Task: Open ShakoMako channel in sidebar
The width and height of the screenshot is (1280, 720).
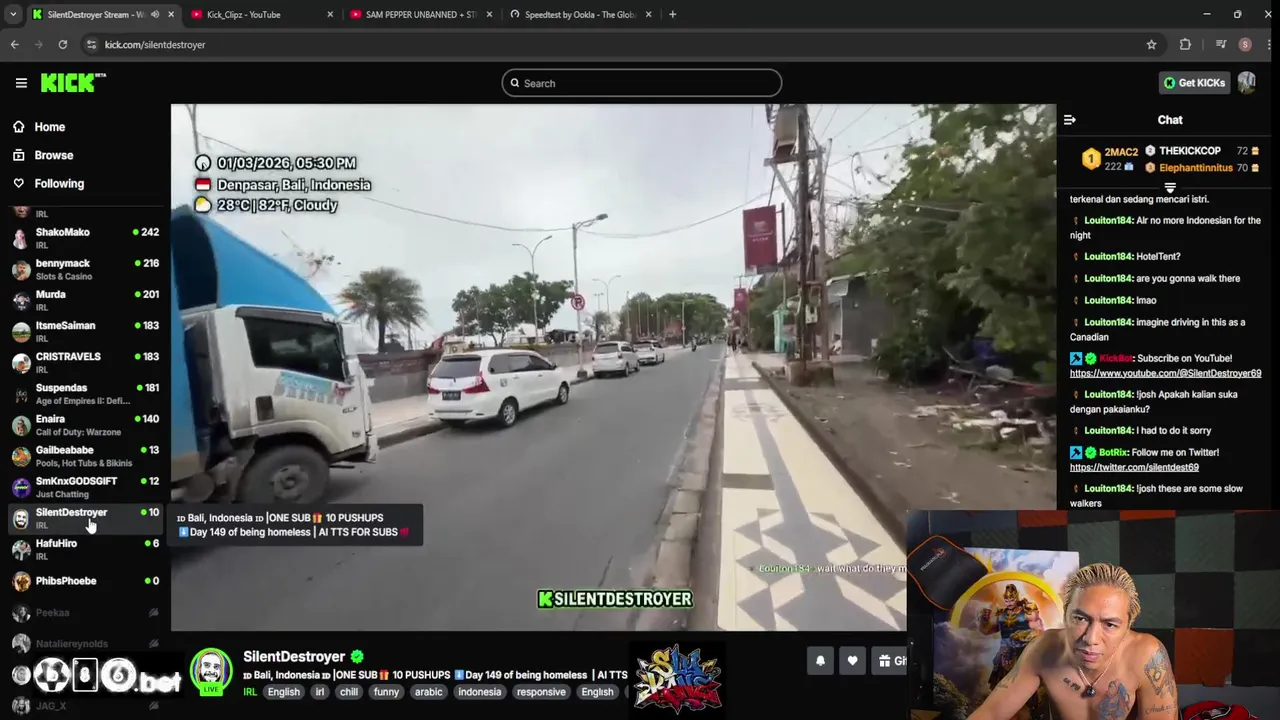Action: 85,238
